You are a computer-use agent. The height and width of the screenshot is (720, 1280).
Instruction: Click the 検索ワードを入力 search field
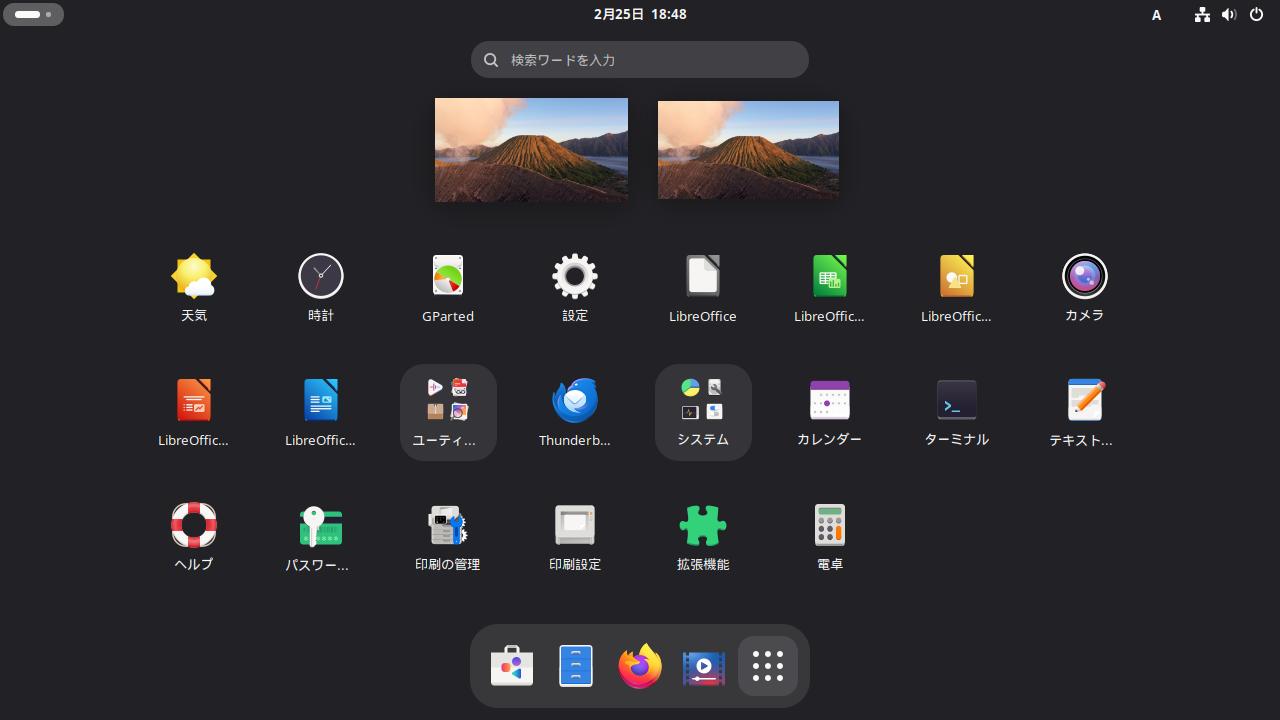tap(640, 60)
